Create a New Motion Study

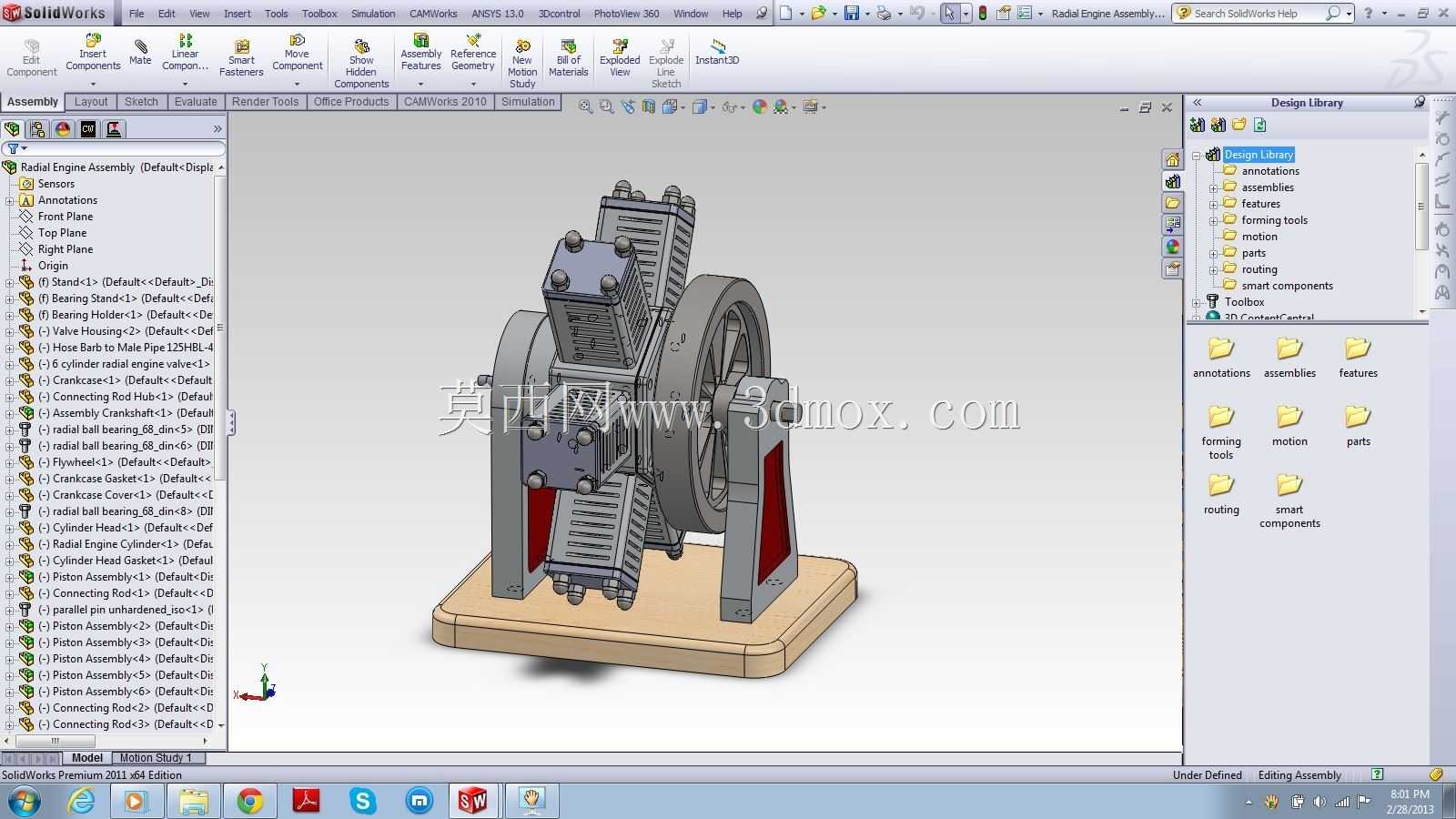[522, 64]
